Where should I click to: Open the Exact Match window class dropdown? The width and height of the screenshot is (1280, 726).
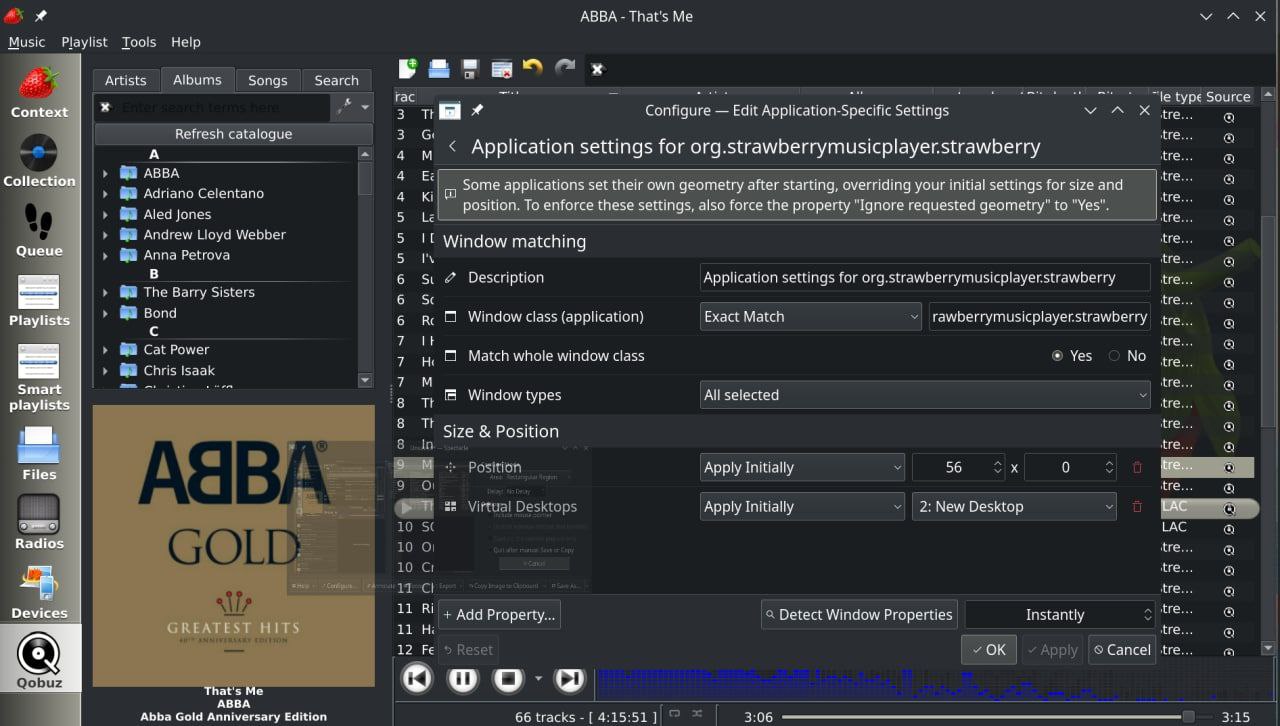tap(810, 317)
